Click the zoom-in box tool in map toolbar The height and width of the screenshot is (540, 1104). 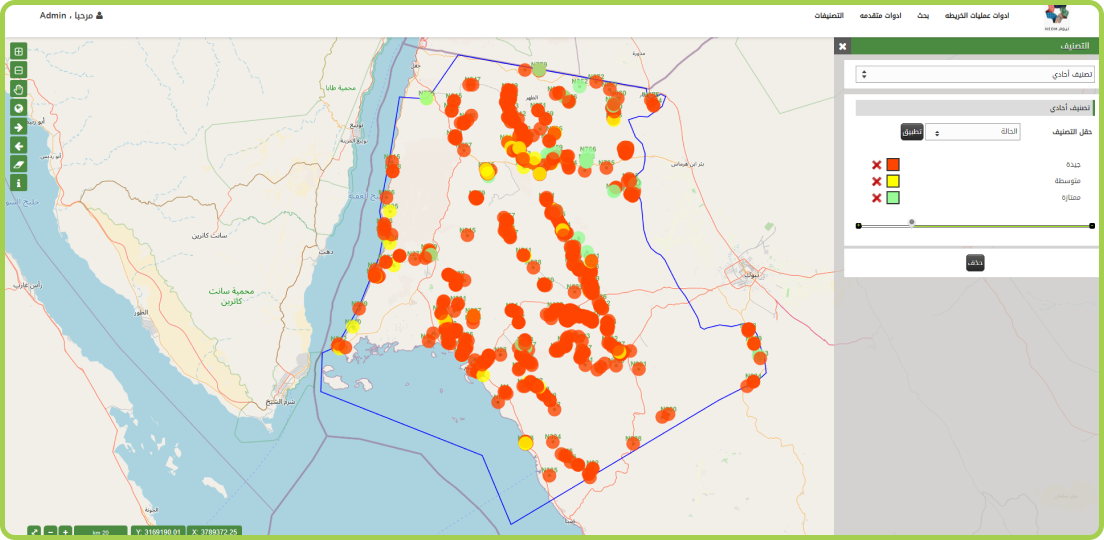[x=18, y=51]
